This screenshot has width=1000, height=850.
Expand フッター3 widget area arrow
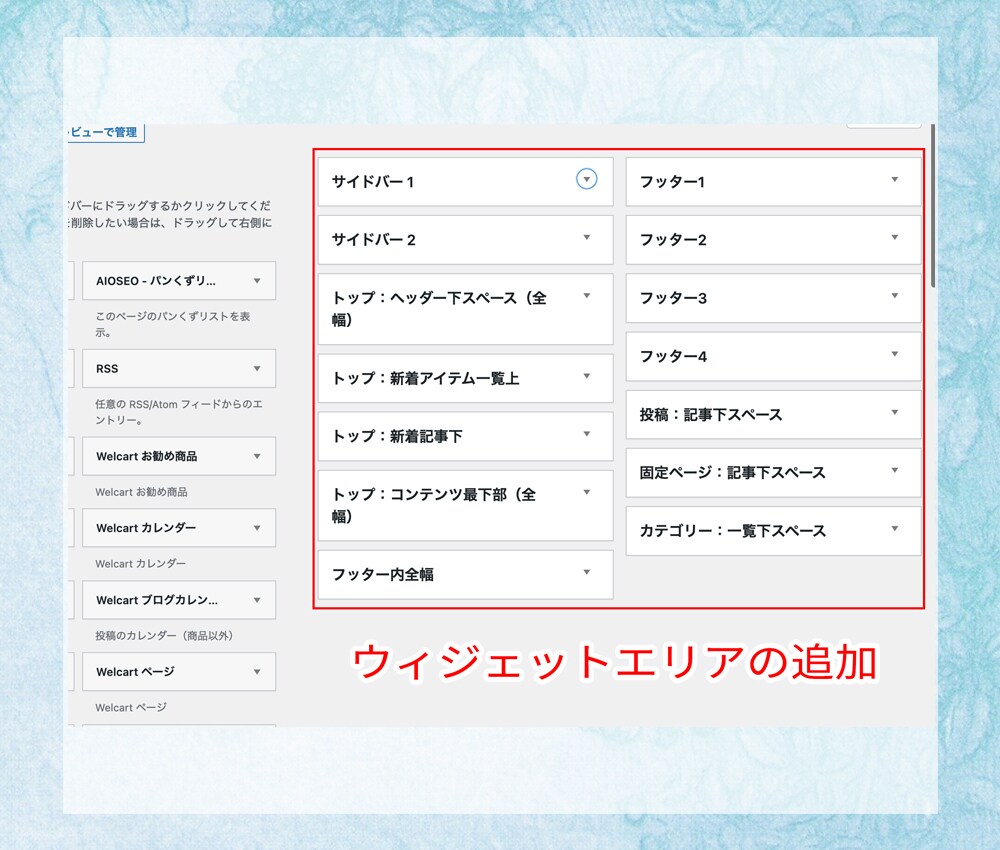pos(895,296)
